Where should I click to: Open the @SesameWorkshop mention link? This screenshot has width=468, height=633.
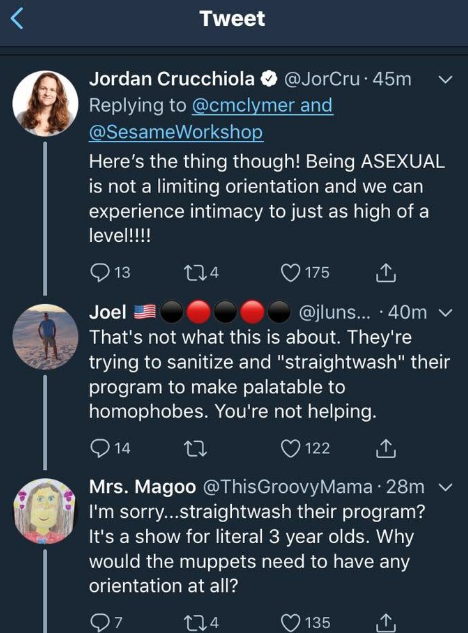(176, 132)
